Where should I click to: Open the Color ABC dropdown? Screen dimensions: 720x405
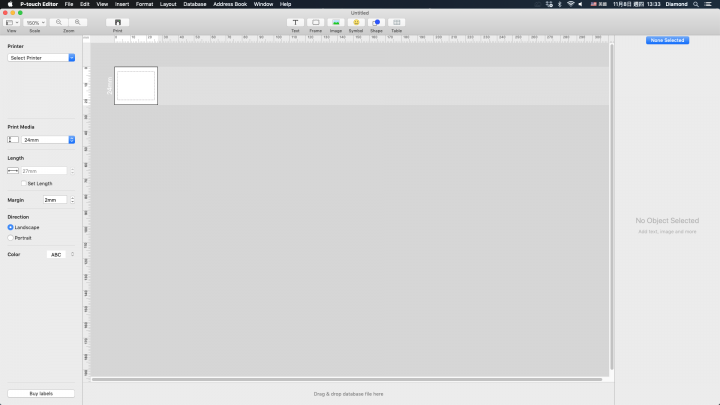pos(61,254)
